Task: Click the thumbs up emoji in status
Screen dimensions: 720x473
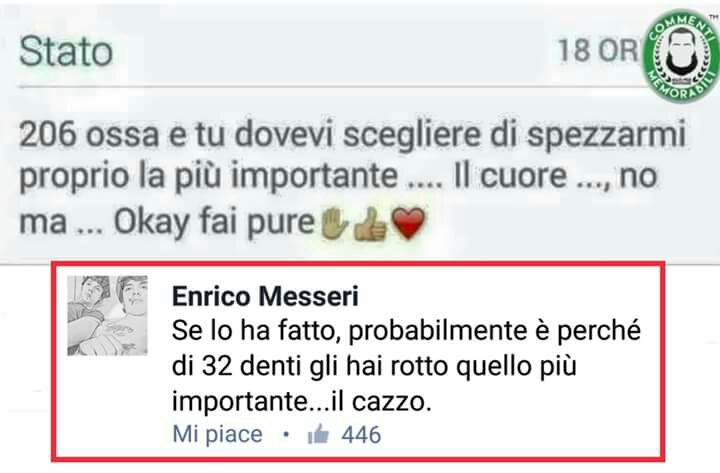Action: [370, 225]
